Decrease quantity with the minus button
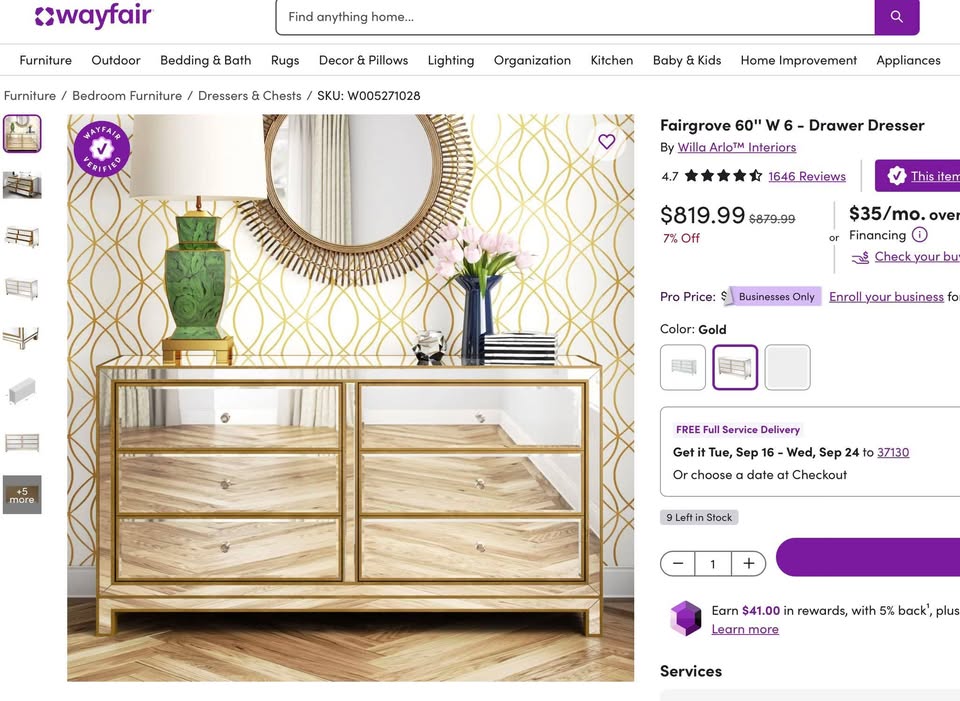Screen dimensions: 960x701 (x=678, y=563)
